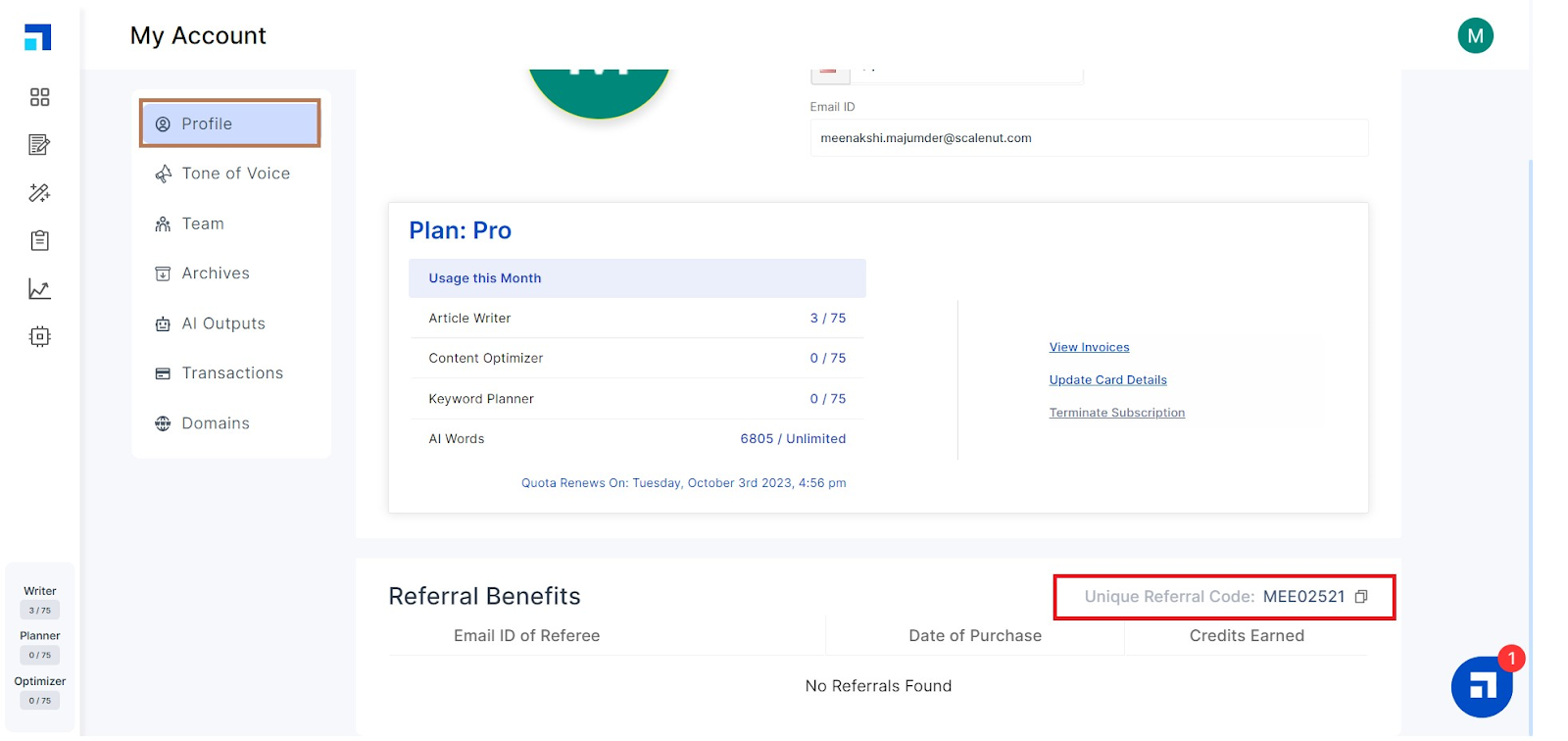Click Terminate Subscription link

(x=1116, y=413)
